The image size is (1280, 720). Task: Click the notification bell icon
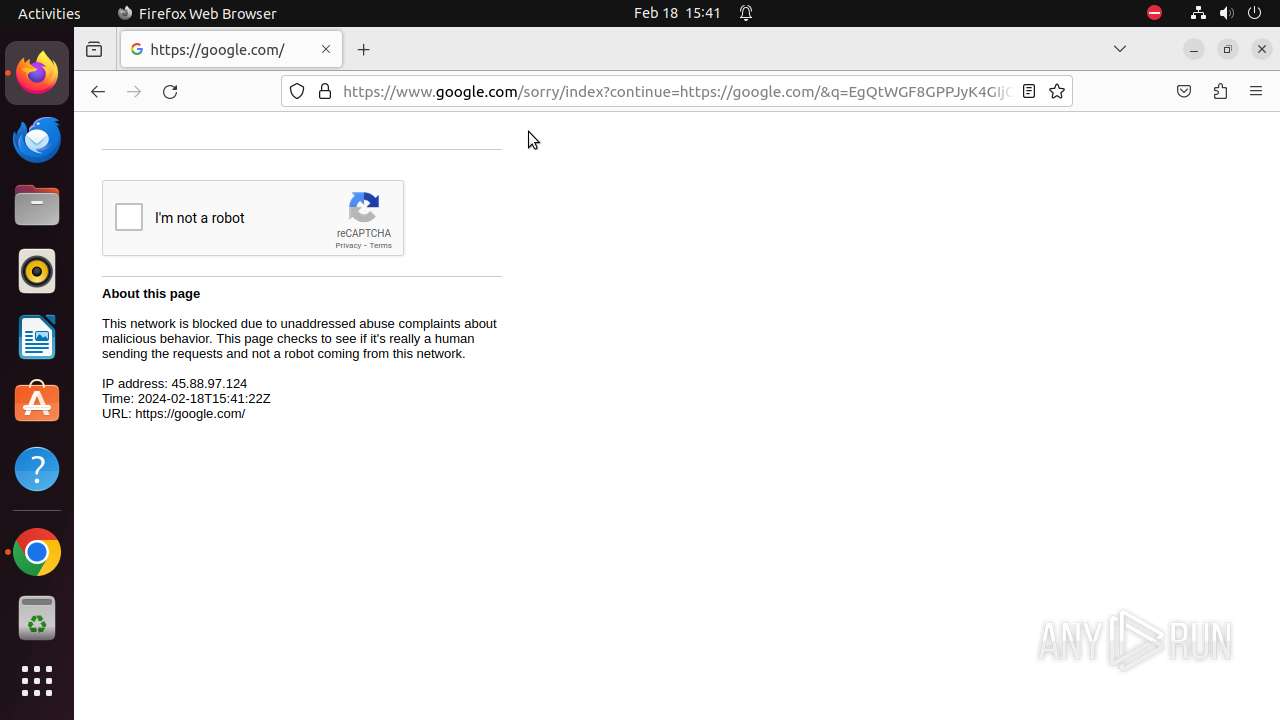(746, 13)
